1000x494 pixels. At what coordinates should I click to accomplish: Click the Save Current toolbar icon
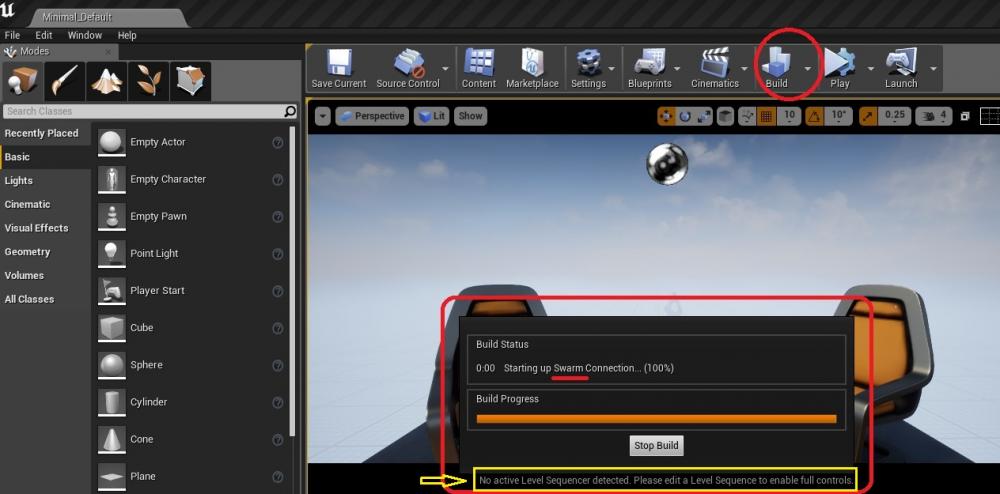339,62
